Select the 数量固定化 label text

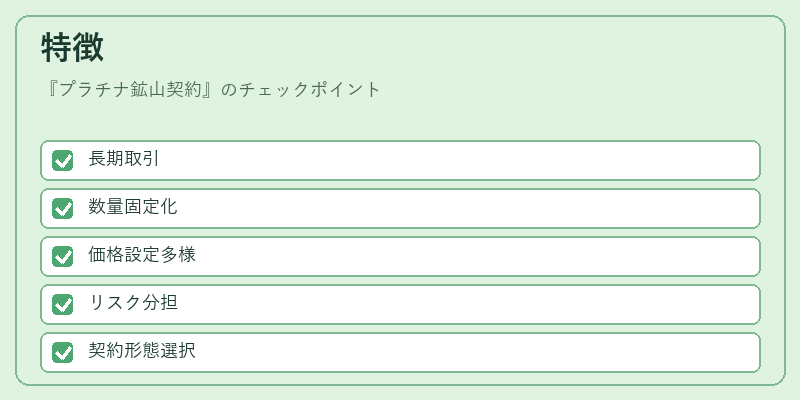133,207
